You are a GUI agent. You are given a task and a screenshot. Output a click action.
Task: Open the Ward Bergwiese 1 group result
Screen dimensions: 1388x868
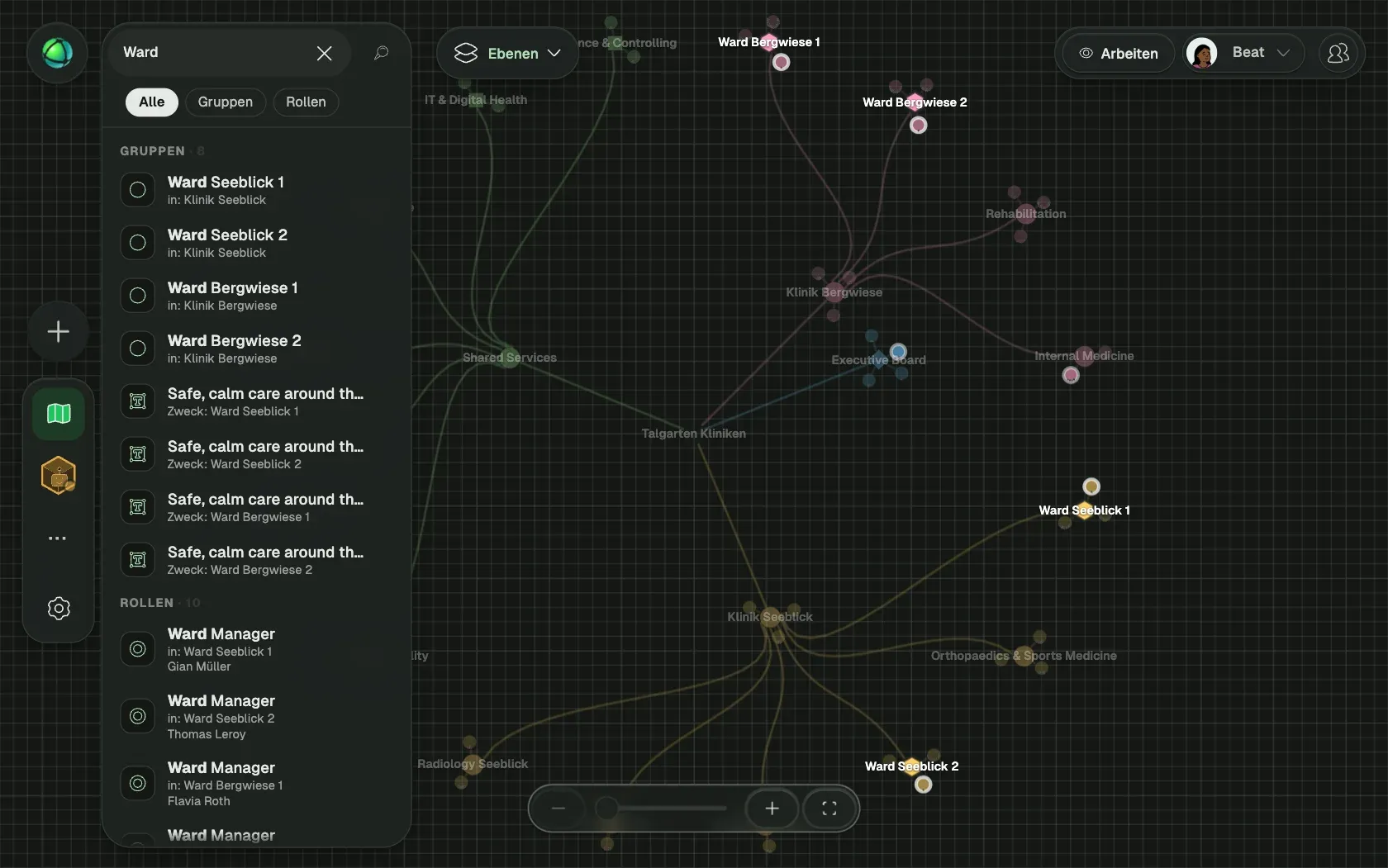click(257, 296)
